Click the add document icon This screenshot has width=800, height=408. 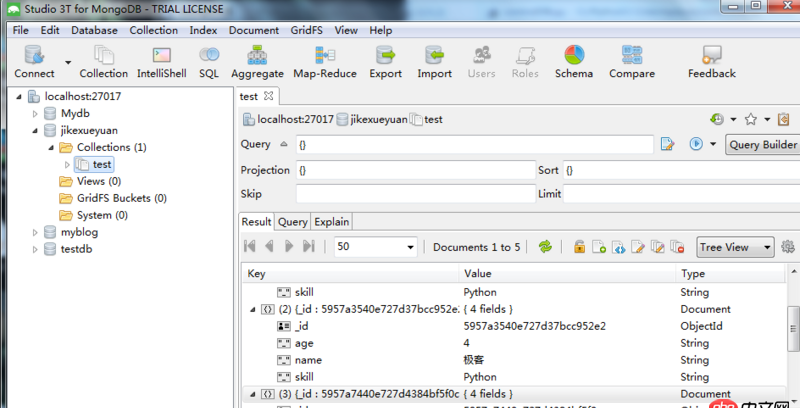click(x=599, y=247)
